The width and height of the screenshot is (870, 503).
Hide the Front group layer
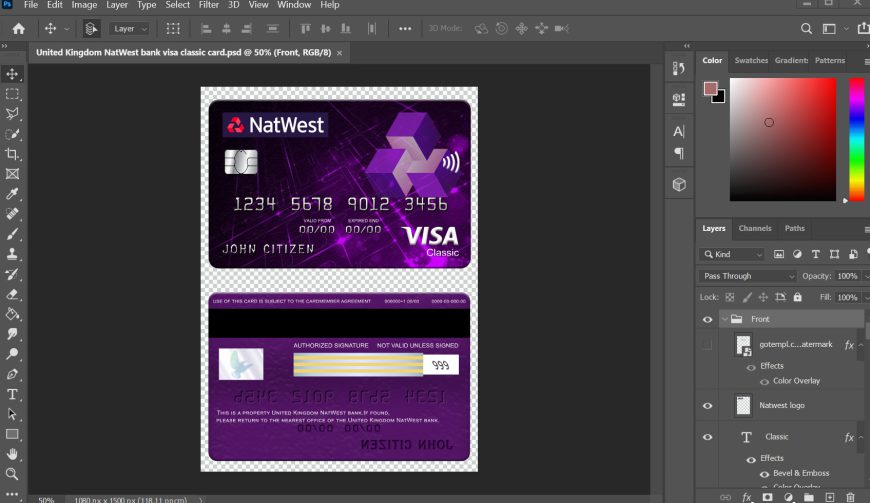pos(707,319)
